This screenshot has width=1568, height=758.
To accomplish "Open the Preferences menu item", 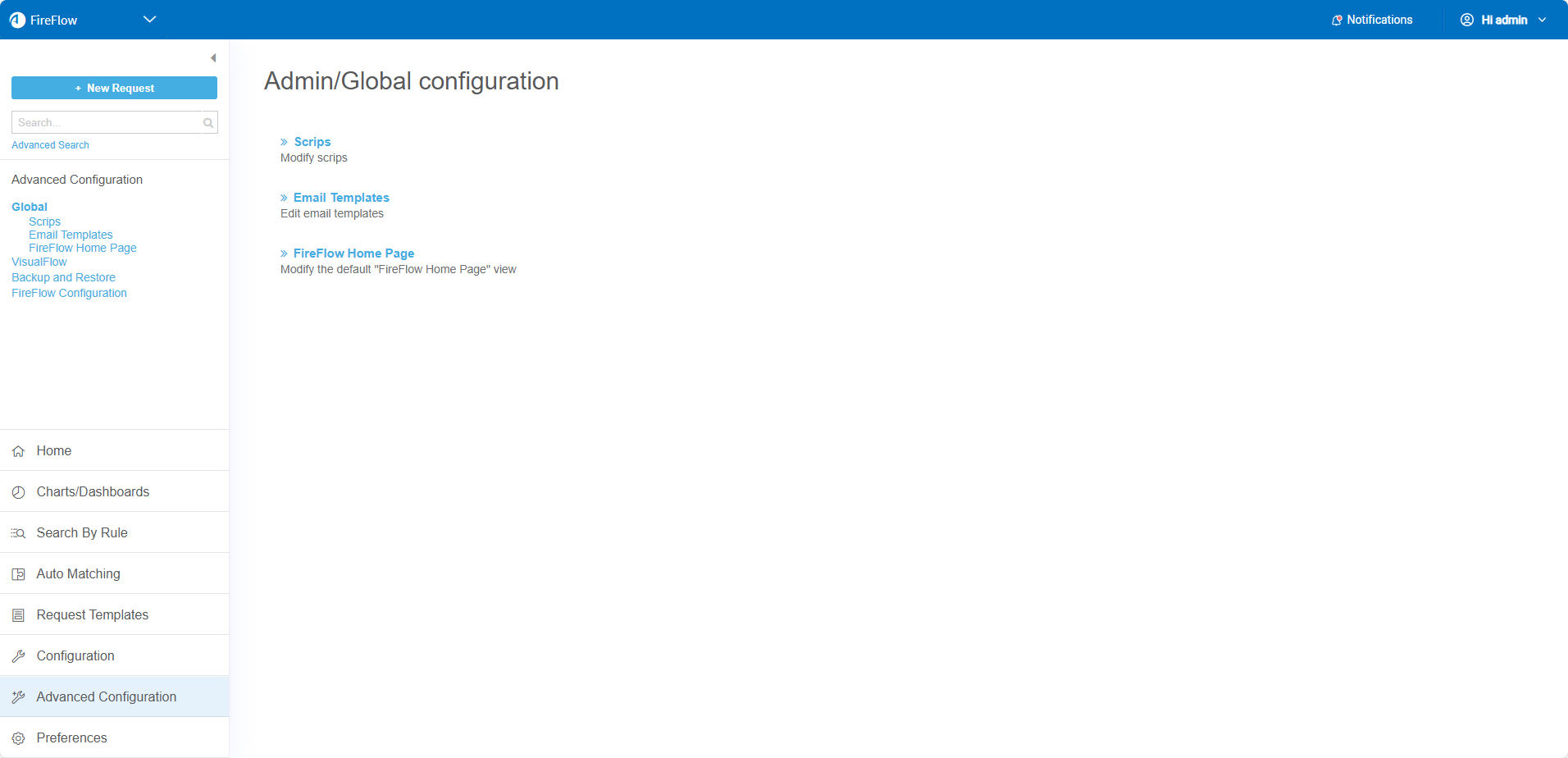I will click(x=71, y=737).
